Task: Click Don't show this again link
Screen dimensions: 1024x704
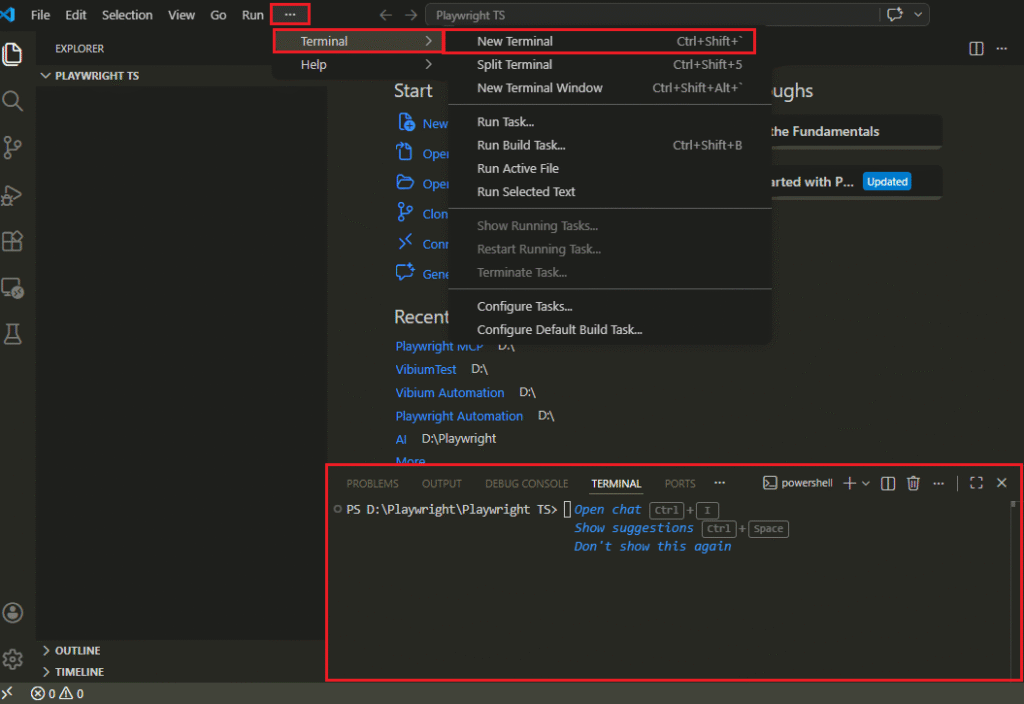Action: click(652, 547)
